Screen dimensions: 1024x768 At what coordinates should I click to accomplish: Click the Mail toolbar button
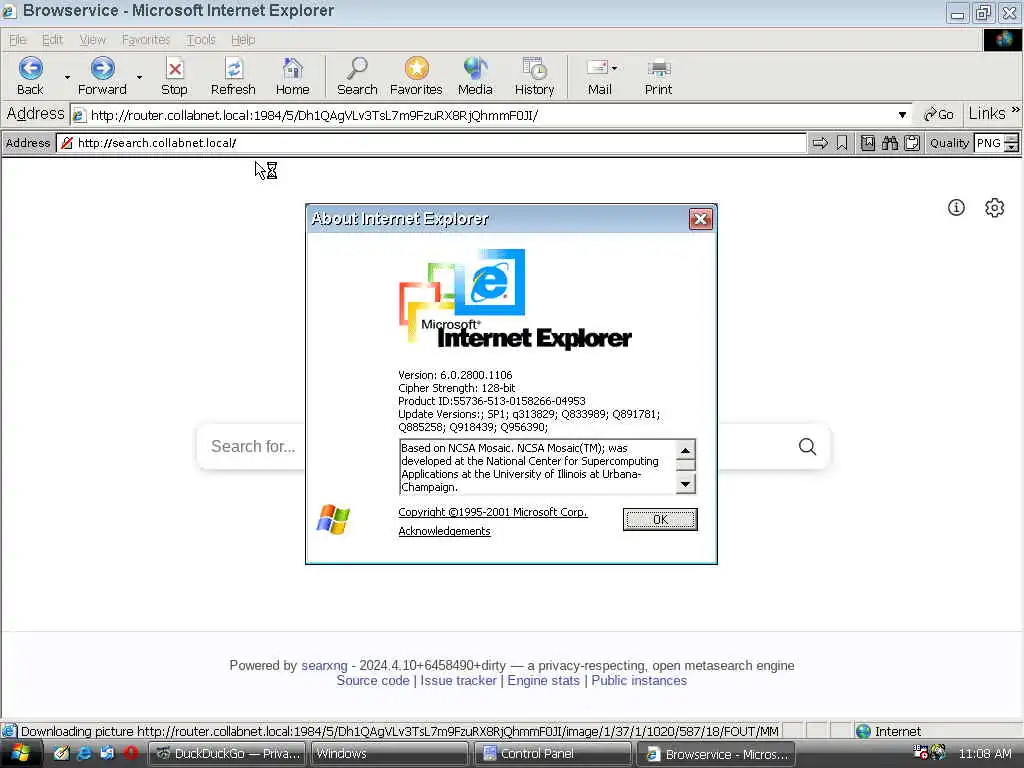600,76
